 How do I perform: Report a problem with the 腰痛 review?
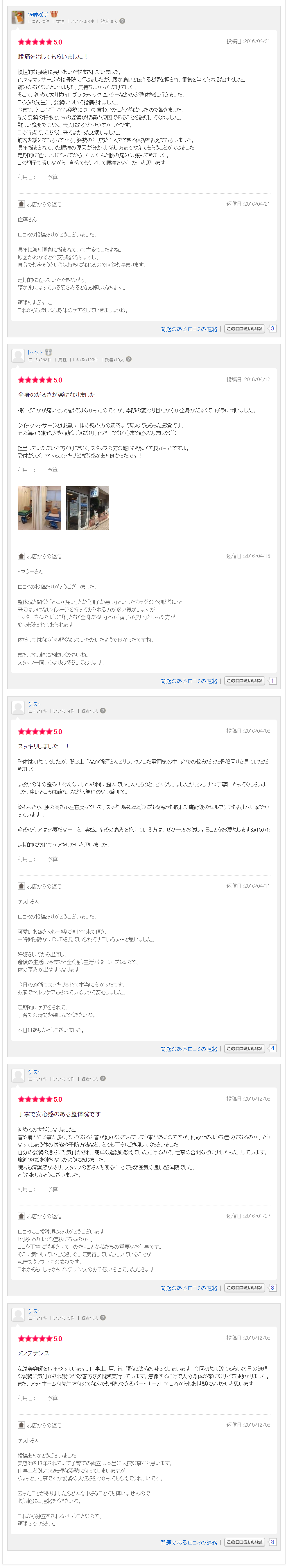tap(189, 329)
